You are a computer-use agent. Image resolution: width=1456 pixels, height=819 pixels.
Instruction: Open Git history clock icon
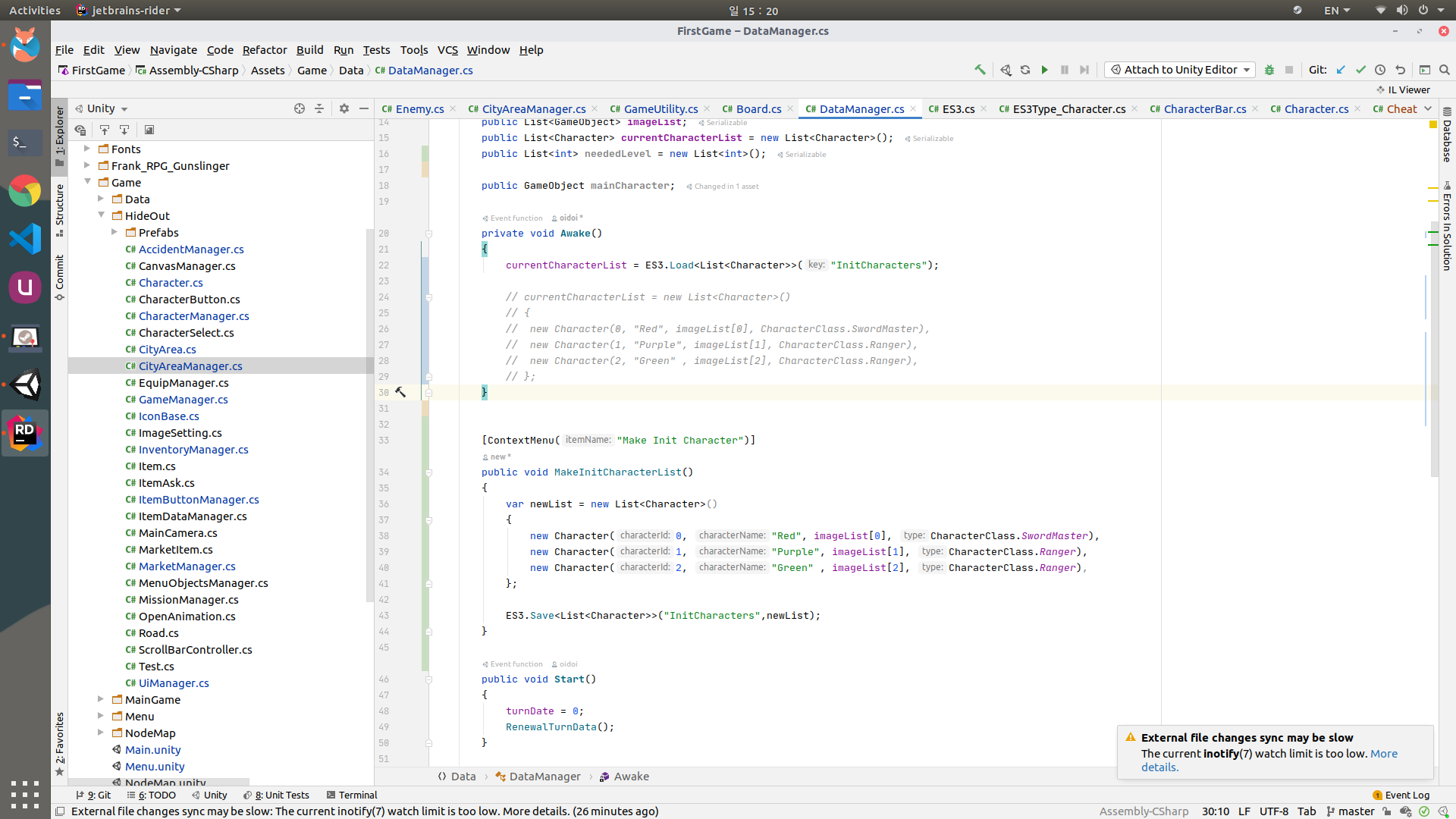point(1380,70)
